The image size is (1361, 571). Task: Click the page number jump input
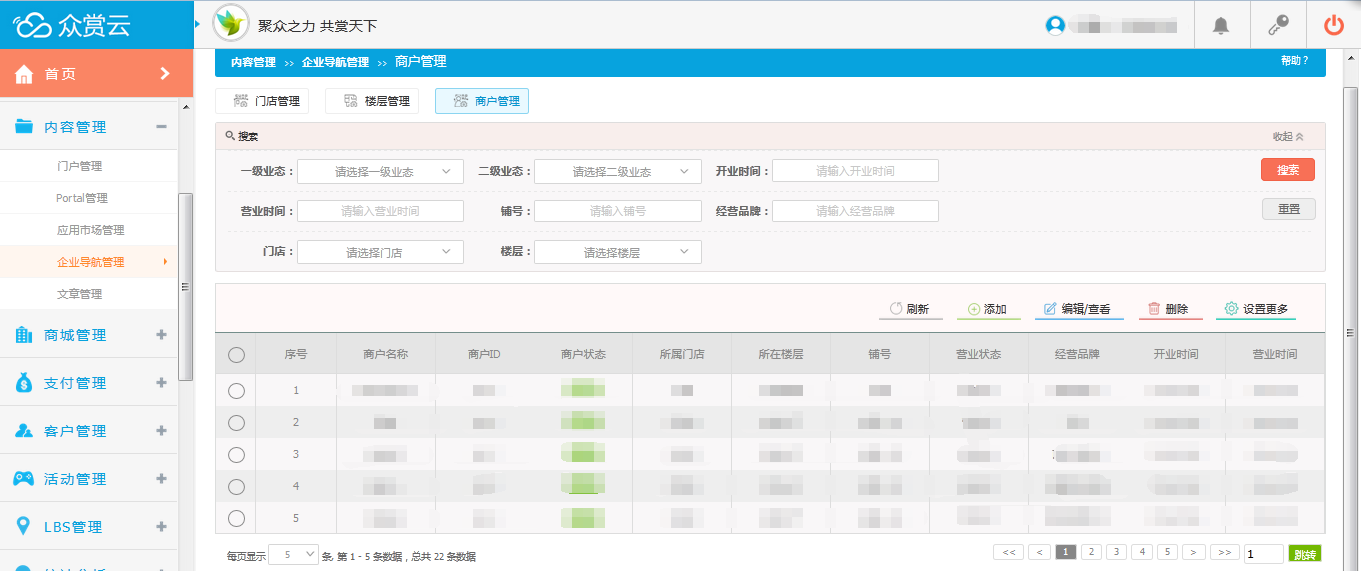1264,554
